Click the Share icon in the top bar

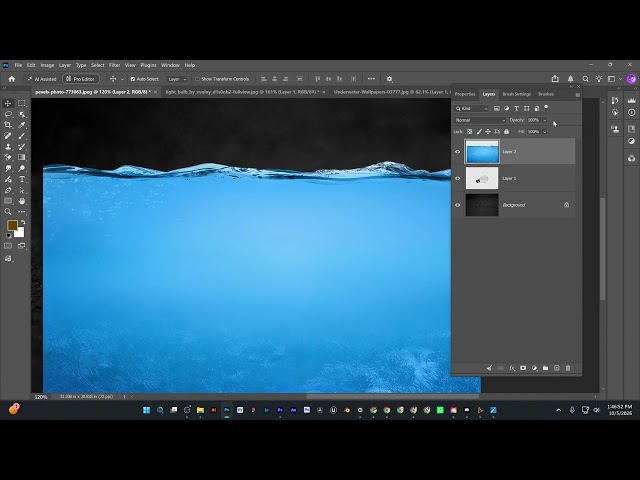(x=555, y=79)
